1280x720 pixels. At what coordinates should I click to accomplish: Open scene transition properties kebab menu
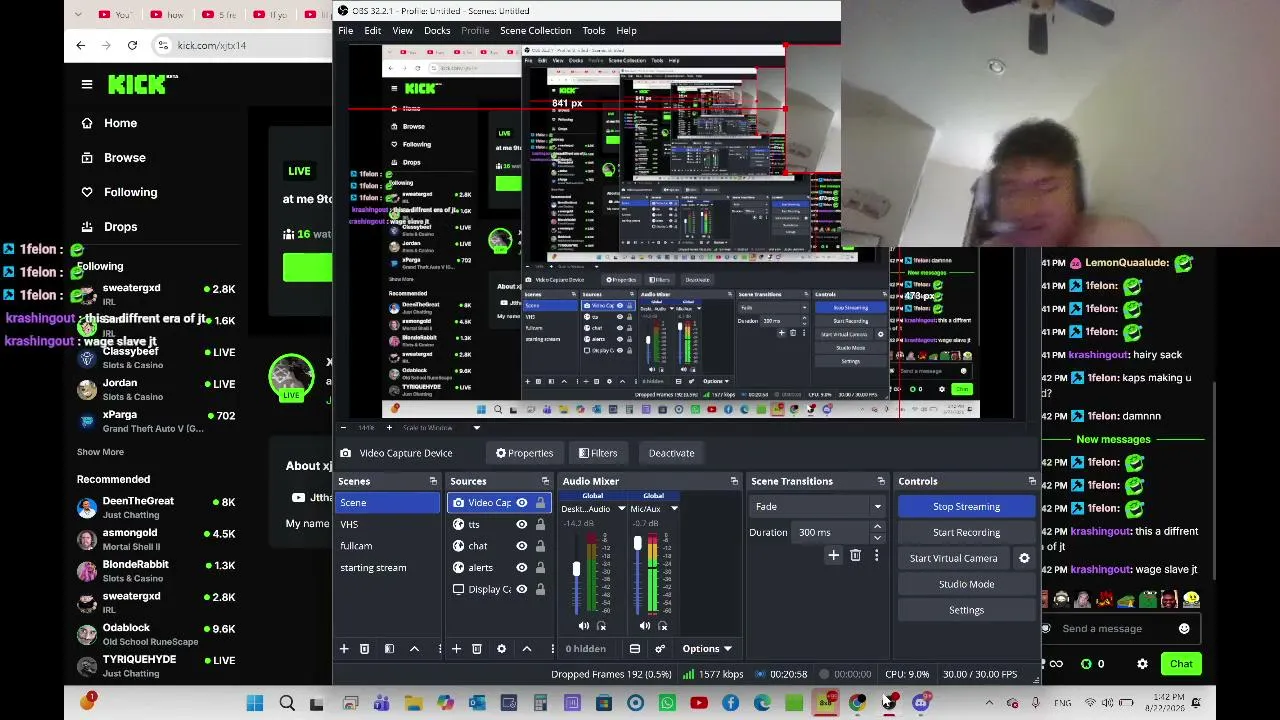pyautogui.click(x=876, y=555)
